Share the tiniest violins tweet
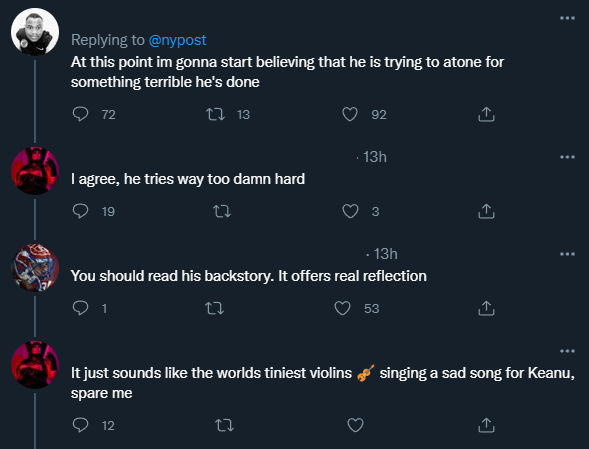This screenshot has width=589, height=449. (486, 425)
